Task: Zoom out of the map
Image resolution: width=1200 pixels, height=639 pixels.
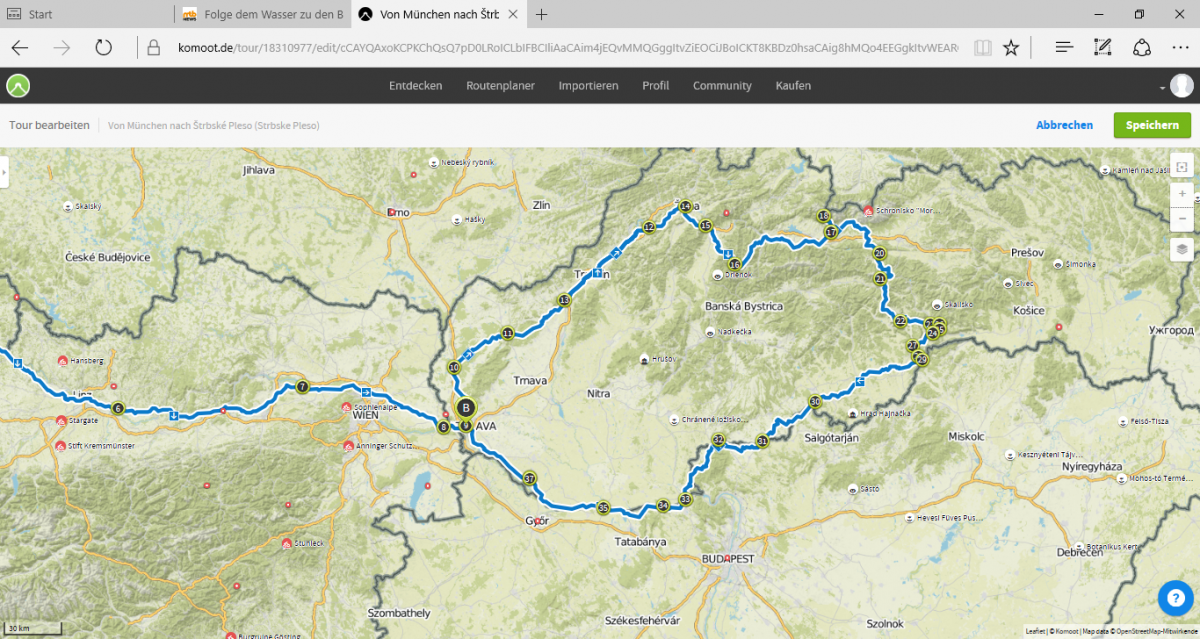Action: (1182, 217)
